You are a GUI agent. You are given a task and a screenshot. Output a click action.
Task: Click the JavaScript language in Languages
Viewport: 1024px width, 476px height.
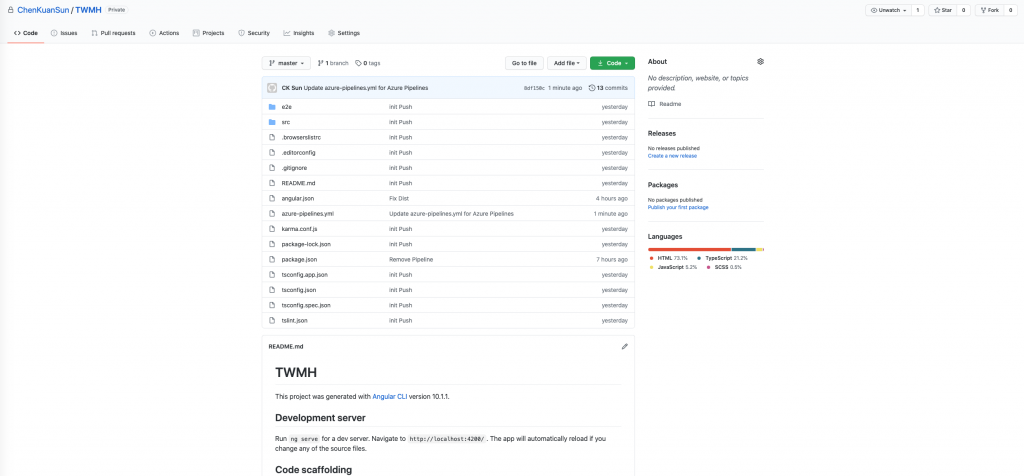[672, 267]
